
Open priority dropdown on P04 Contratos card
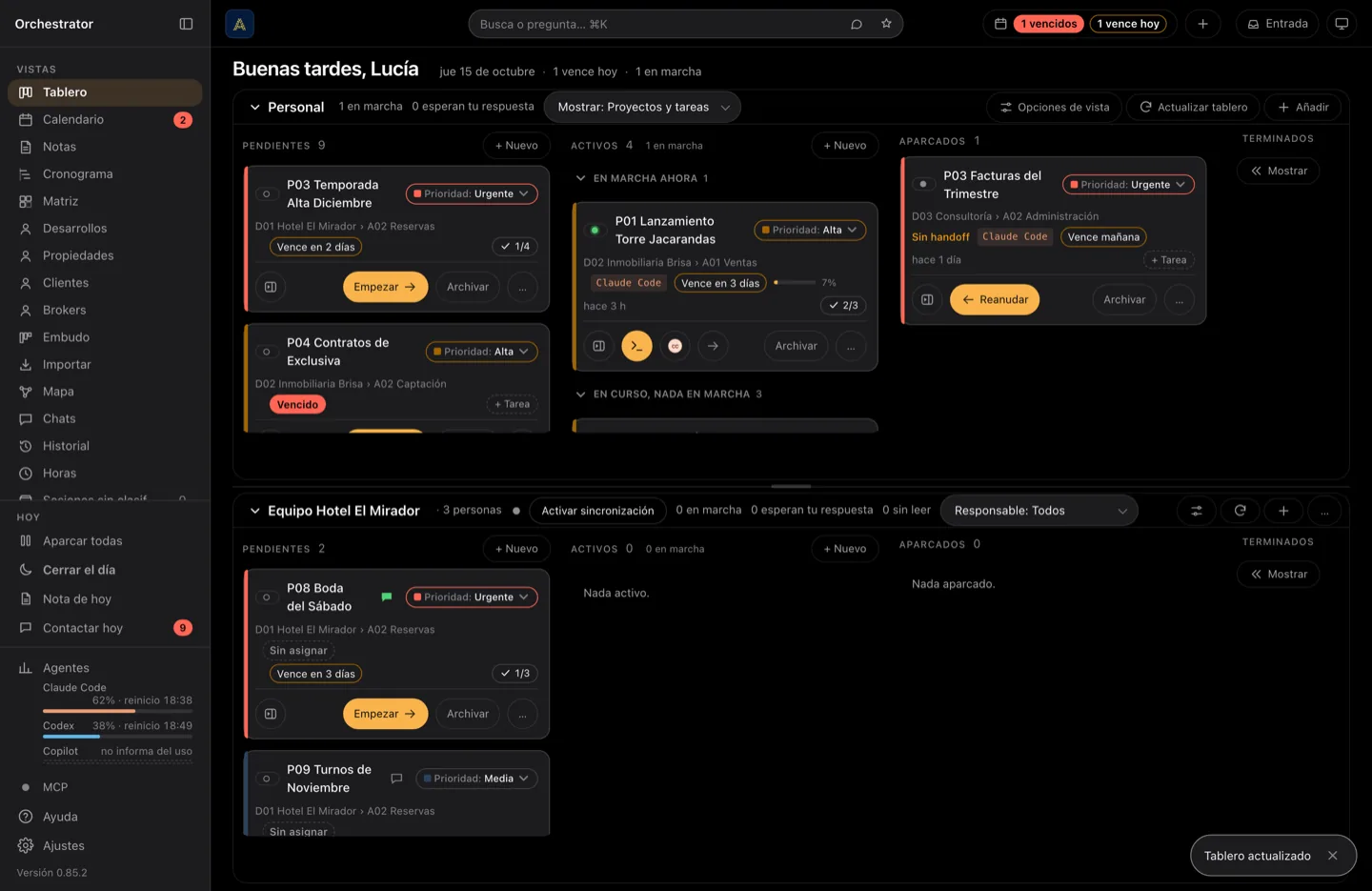[481, 352]
